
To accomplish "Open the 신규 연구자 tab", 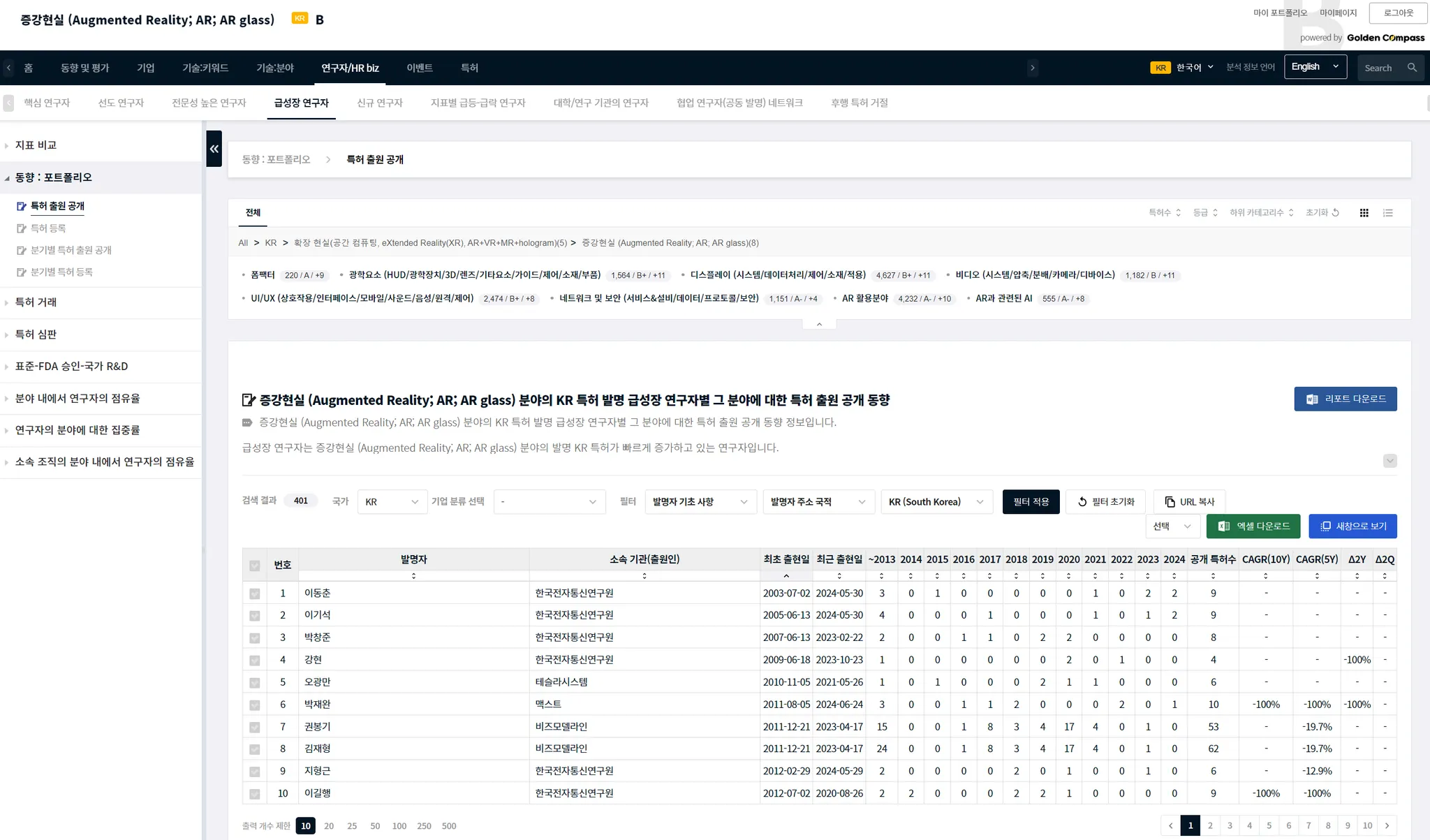I will click(x=379, y=103).
